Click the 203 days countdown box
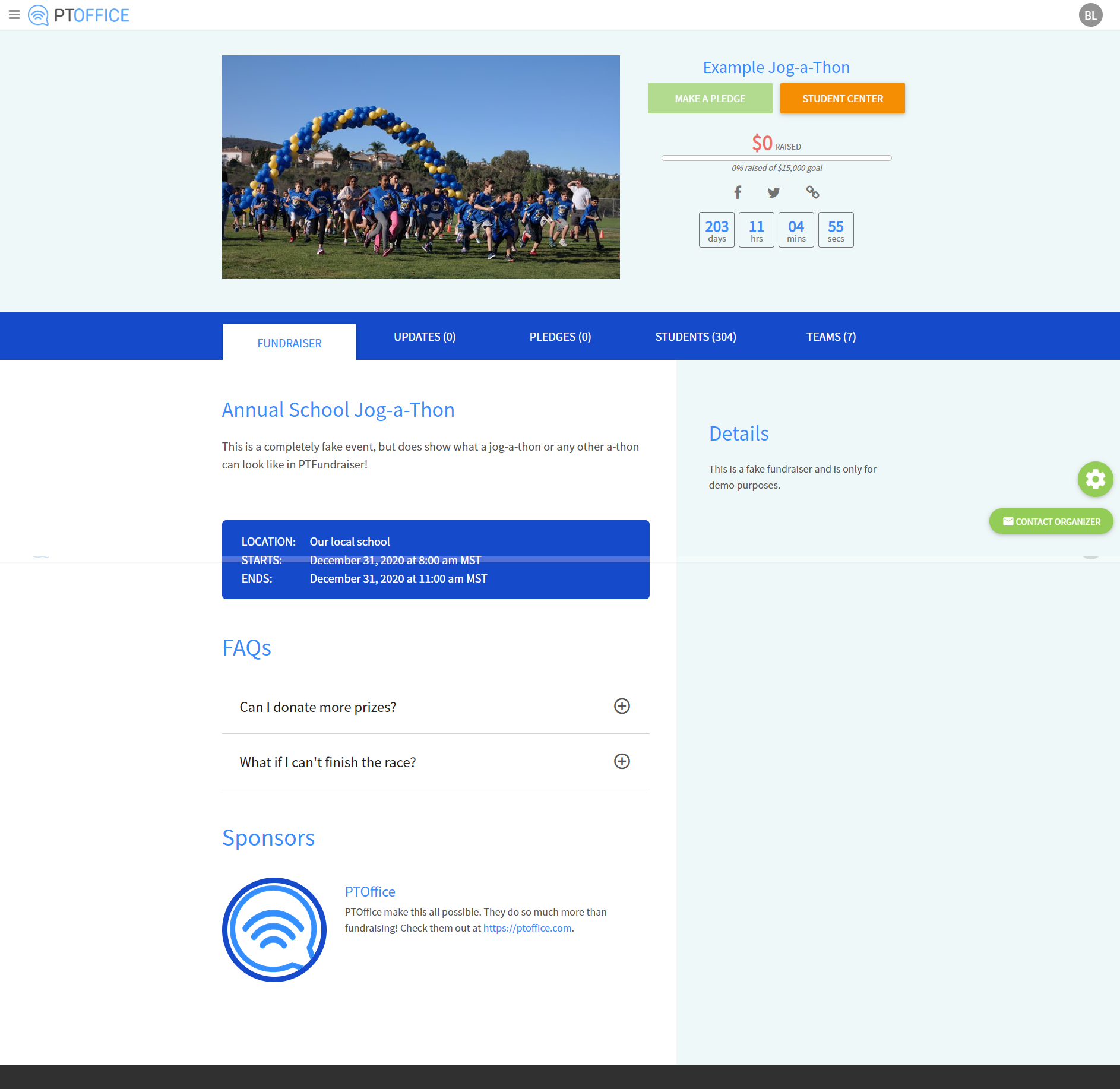The height and width of the screenshot is (1089, 1120). (x=717, y=230)
